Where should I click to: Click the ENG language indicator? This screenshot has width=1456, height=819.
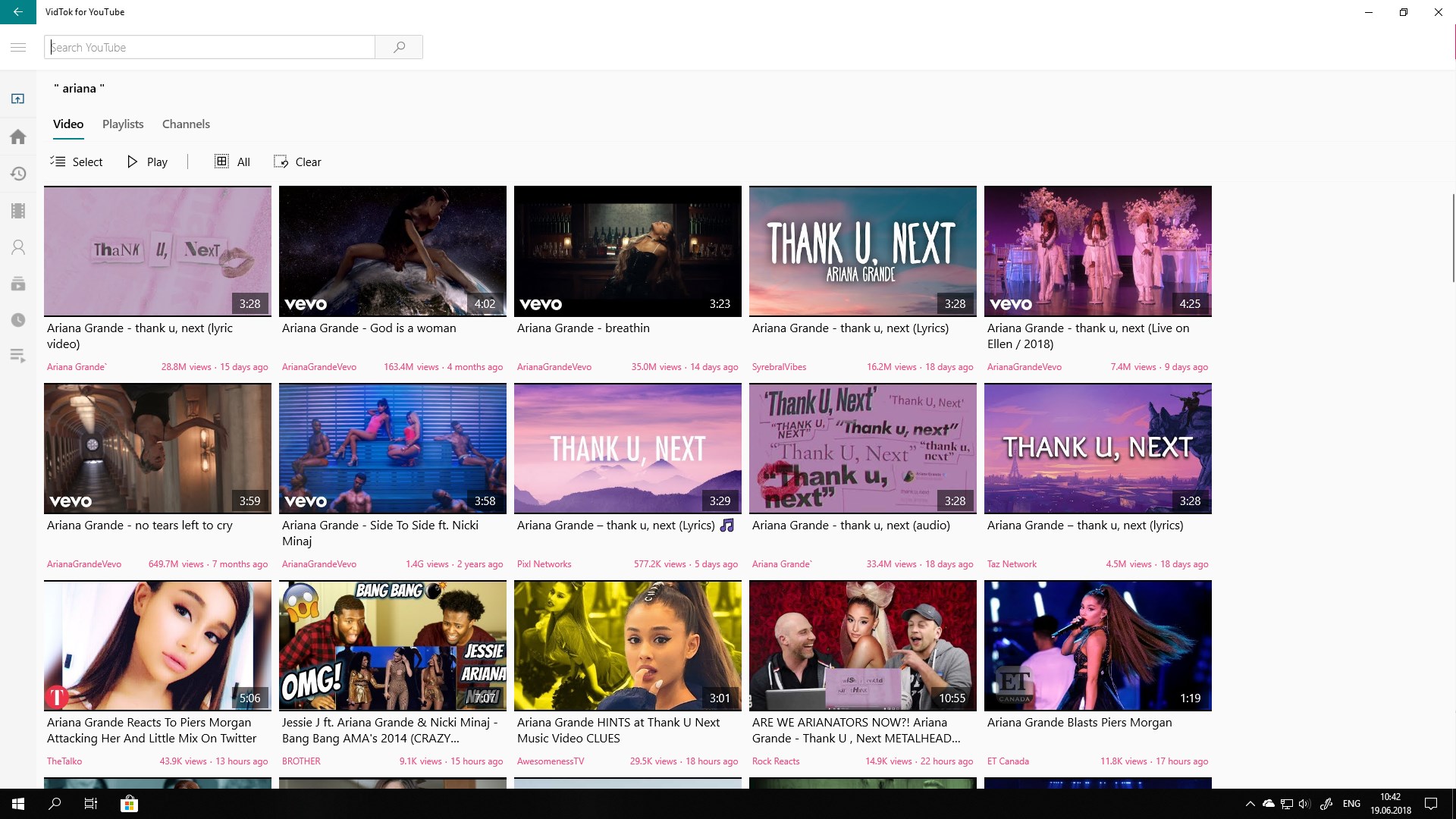tap(1351, 804)
